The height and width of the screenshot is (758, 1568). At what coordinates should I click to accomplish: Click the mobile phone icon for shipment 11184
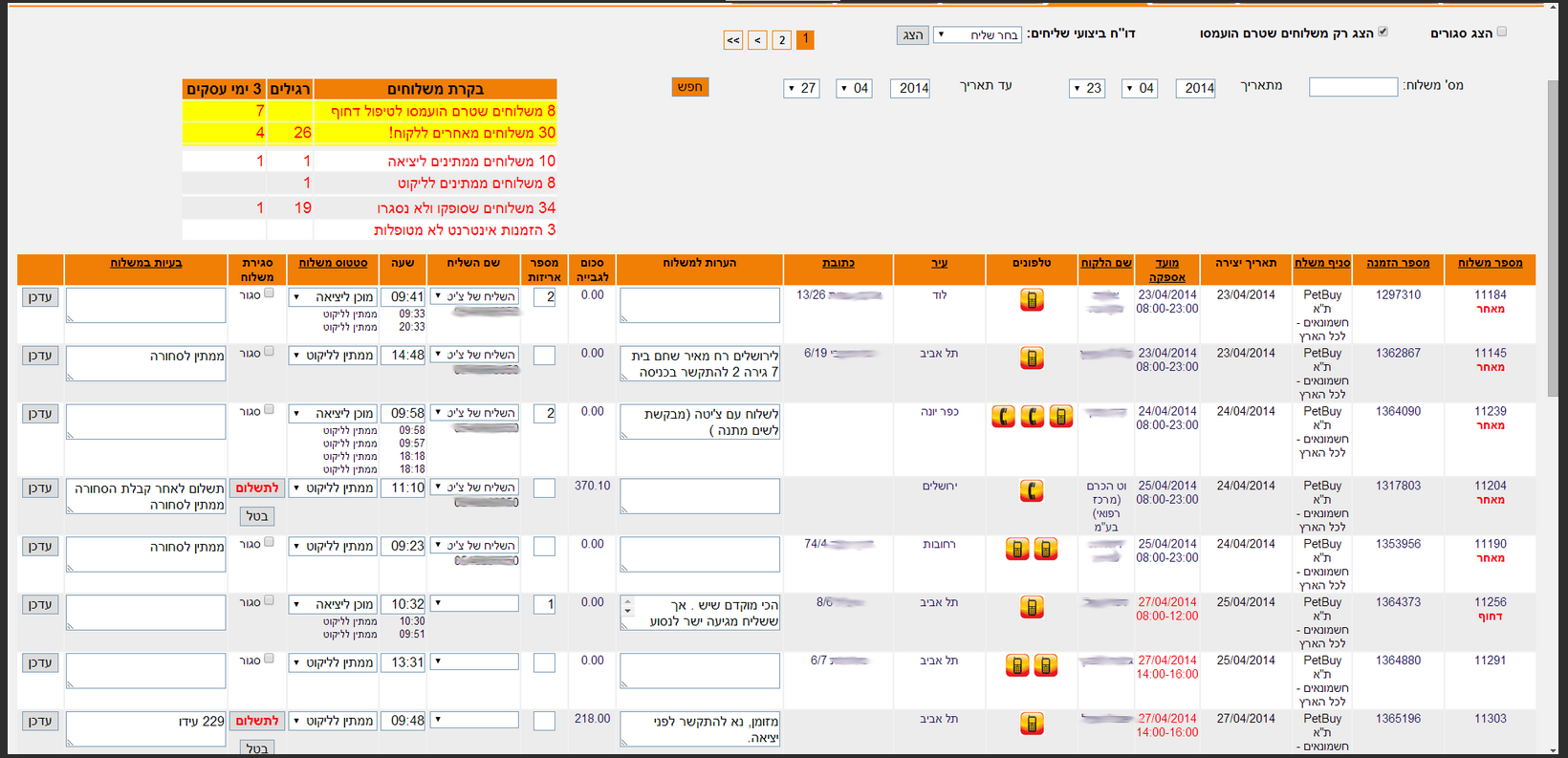click(x=1032, y=300)
